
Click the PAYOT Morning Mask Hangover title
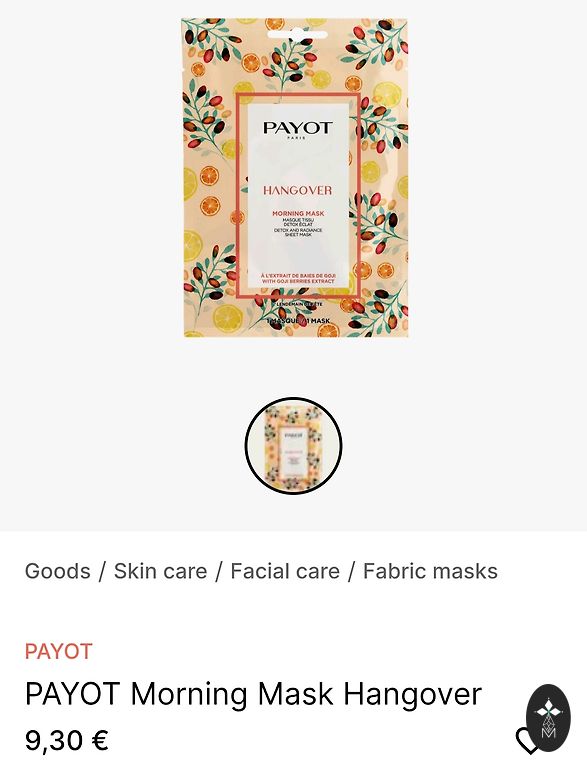point(253,694)
